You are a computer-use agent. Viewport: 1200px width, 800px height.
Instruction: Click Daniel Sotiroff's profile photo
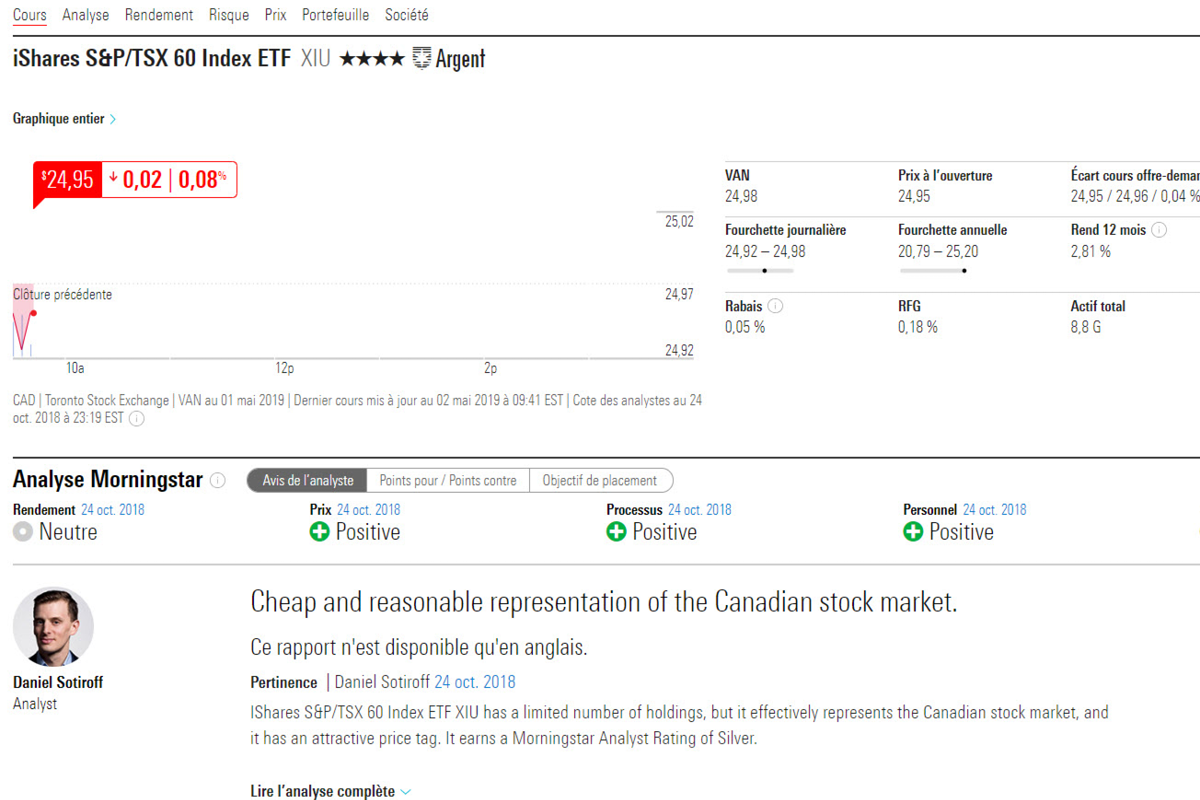click(53, 627)
